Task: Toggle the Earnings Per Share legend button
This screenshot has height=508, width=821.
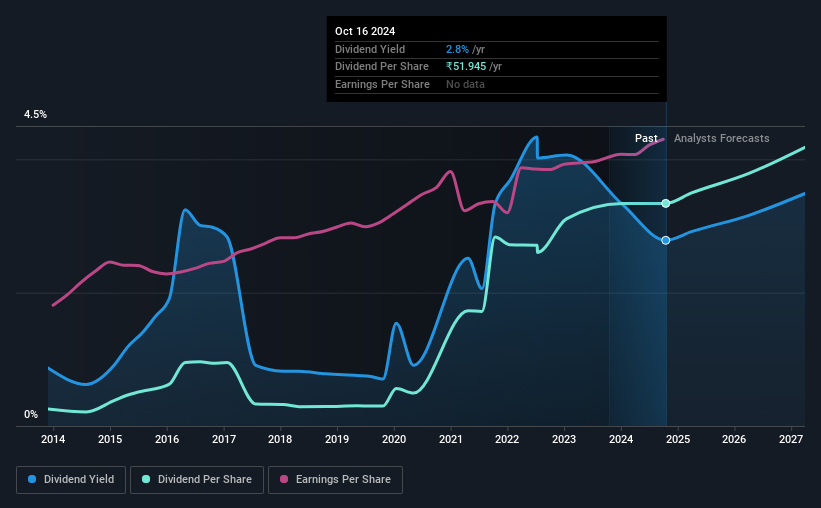Action: 335,480
